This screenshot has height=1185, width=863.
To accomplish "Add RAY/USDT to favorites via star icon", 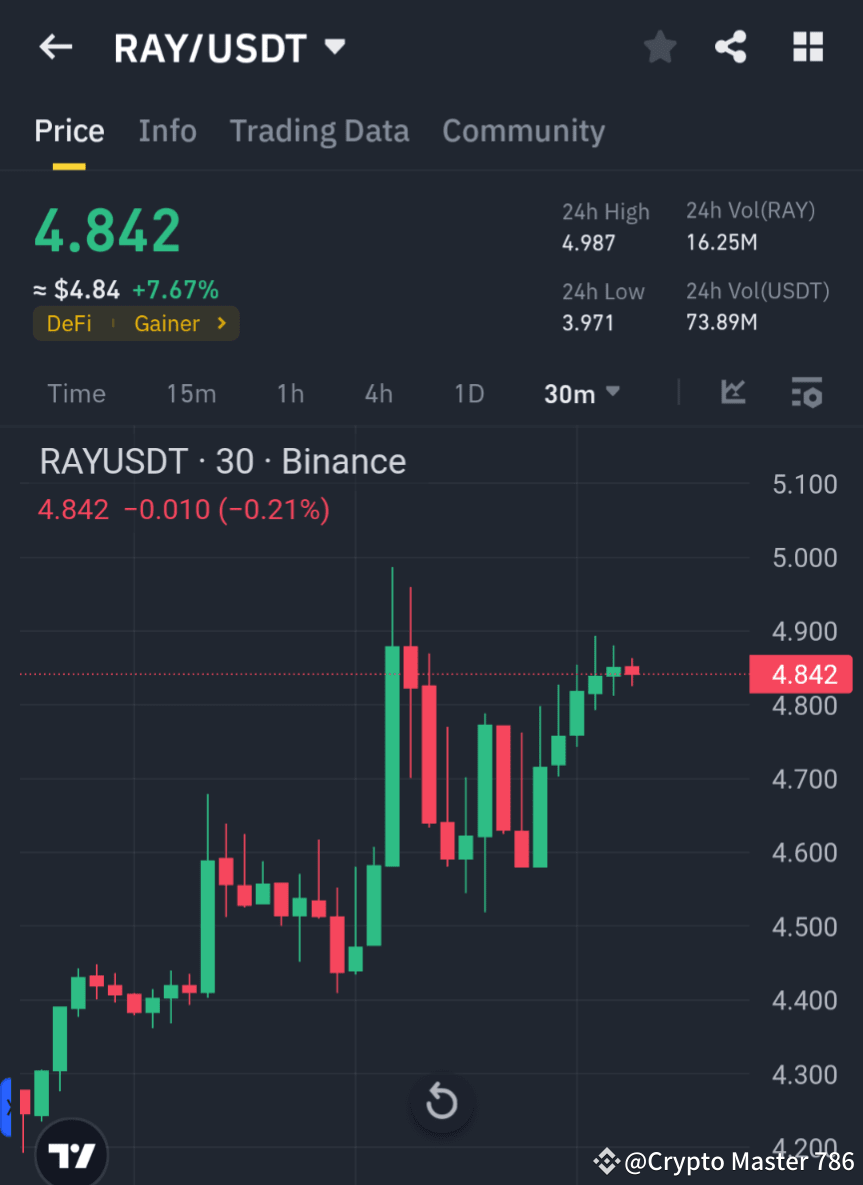I will click(x=659, y=46).
